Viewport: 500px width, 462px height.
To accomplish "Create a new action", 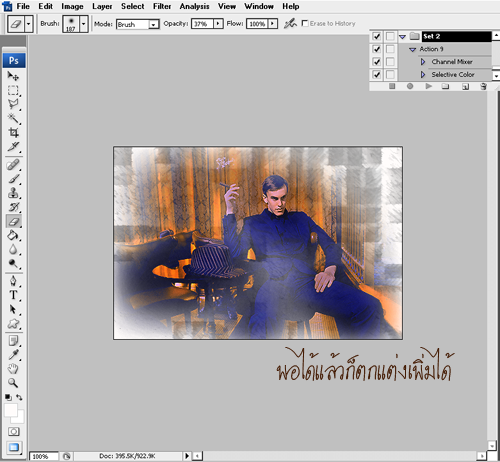I will (465, 87).
